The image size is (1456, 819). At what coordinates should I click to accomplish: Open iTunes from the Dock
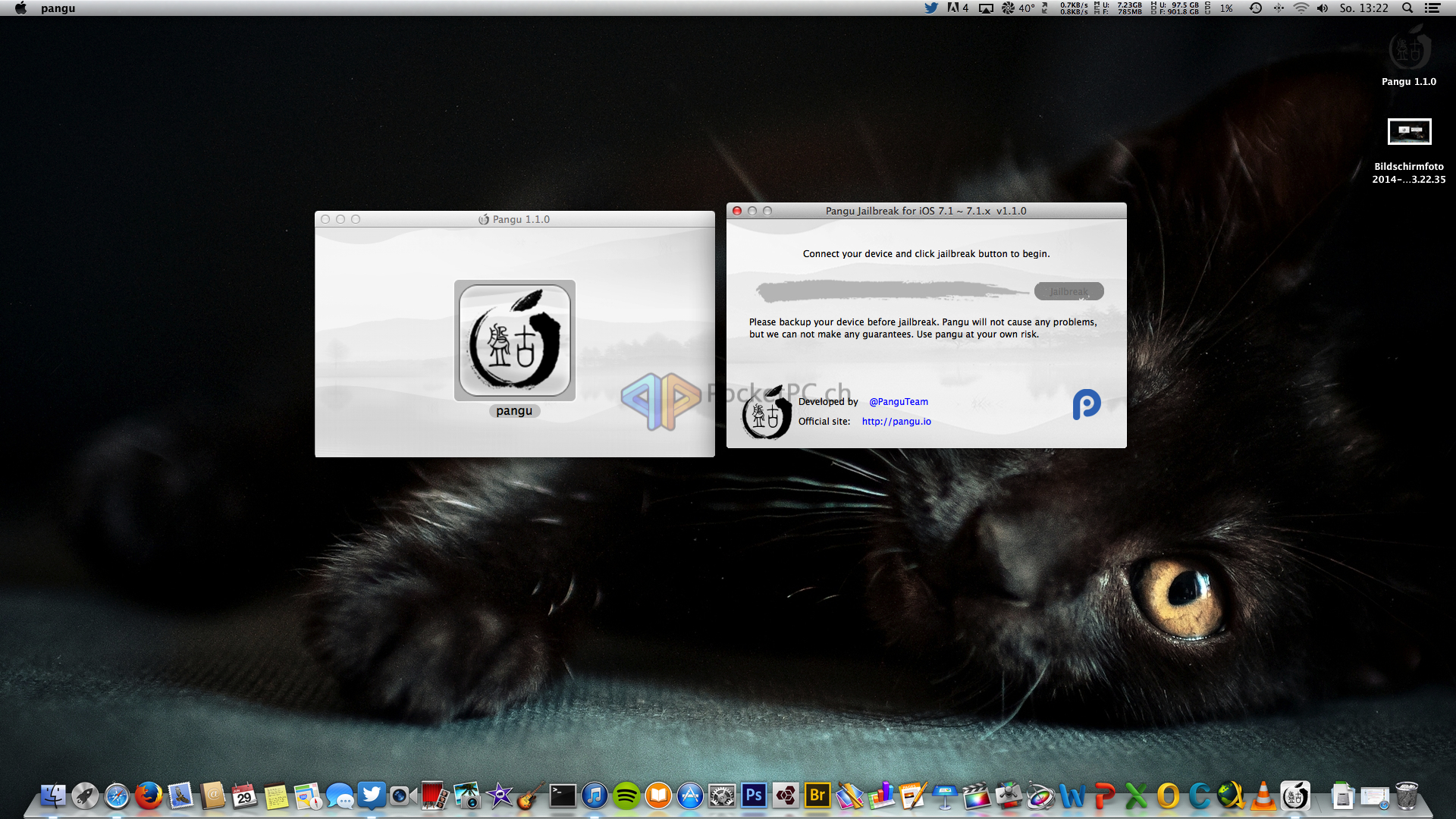[595, 795]
